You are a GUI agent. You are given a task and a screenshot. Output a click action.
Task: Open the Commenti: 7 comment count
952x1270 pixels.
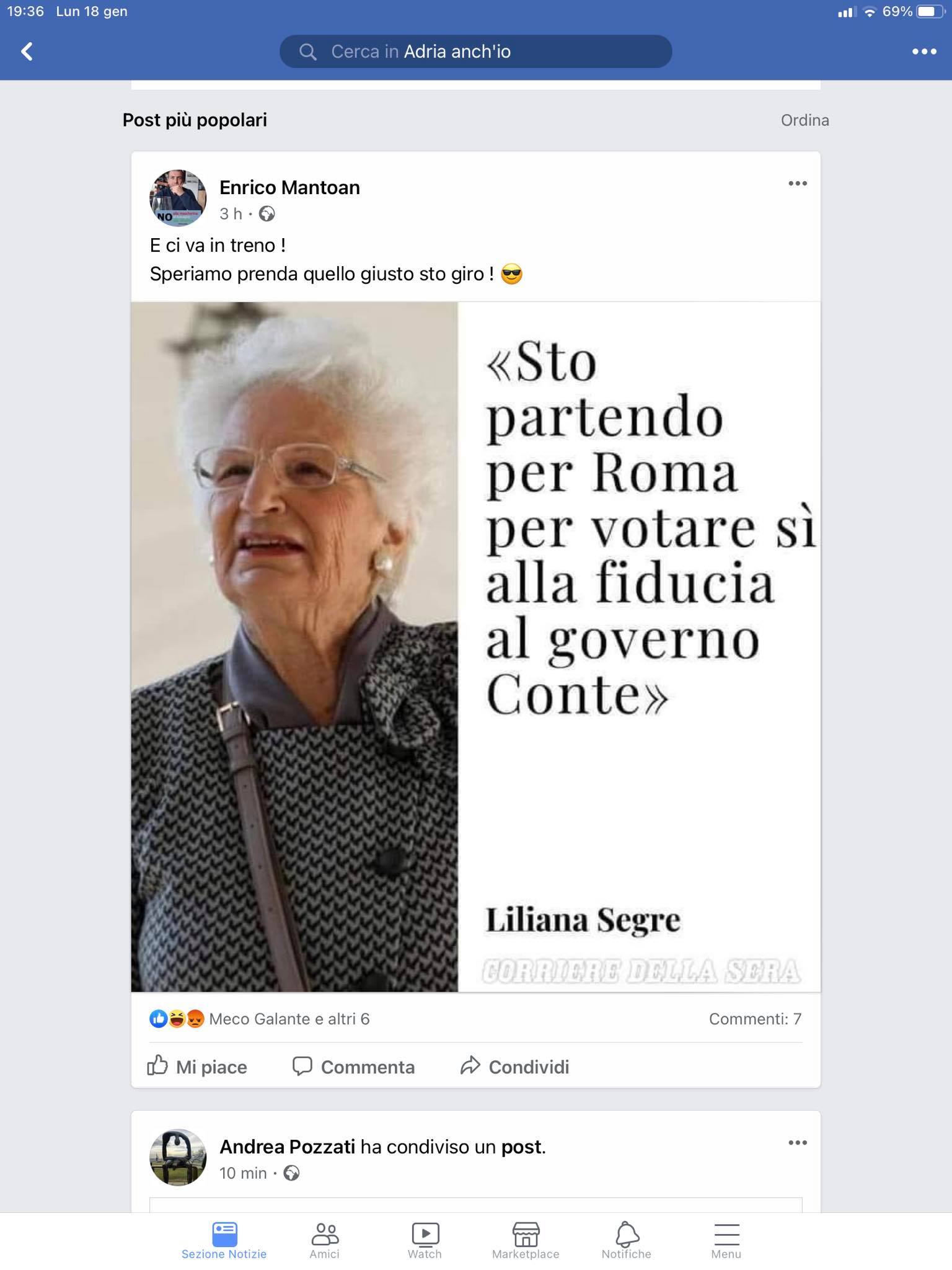click(x=755, y=1019)
